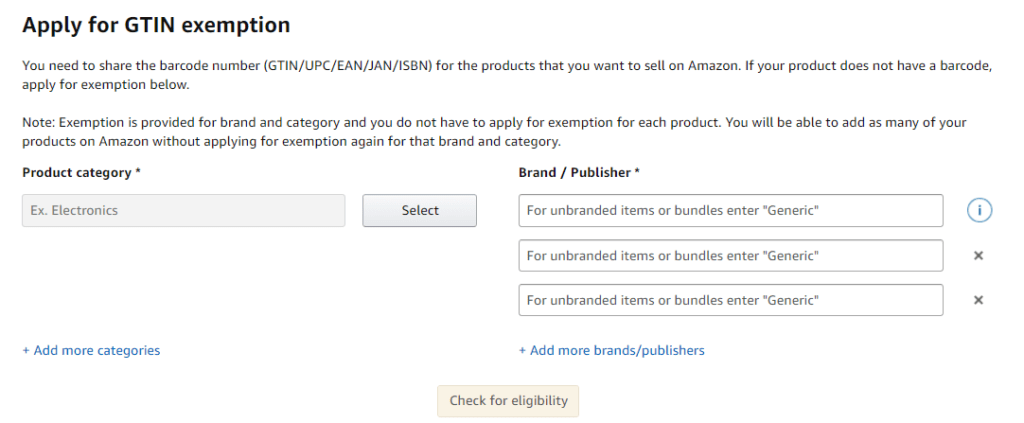1024x423 pixels.
Task: Click the Brand / Publisher field label
Action: (x=578, y=172)
